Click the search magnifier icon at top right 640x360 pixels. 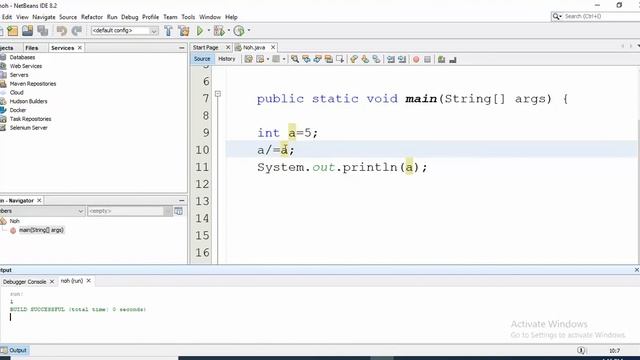pos(556,16)
